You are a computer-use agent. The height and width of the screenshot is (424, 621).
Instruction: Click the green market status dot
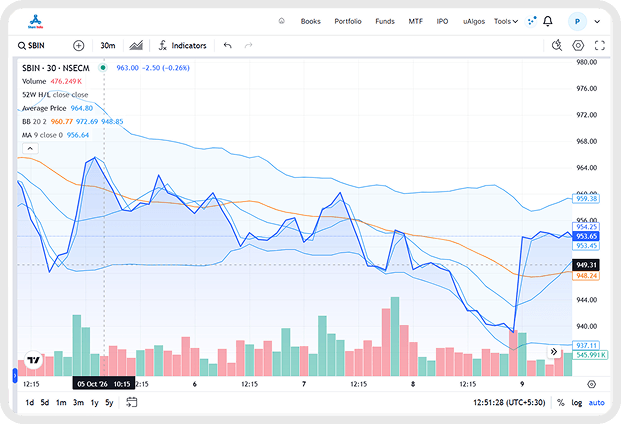pyautogui.click(x=103, y=68)
